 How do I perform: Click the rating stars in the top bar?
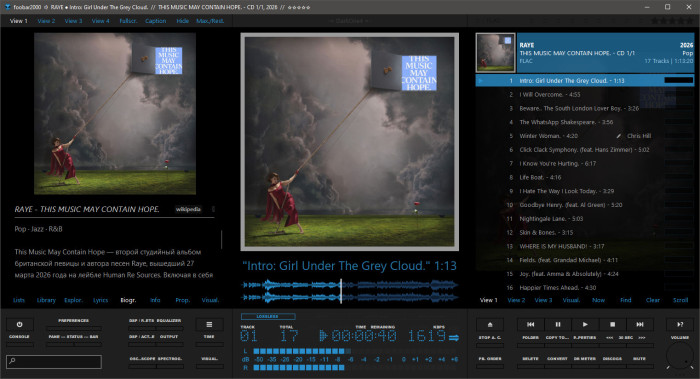coord(672,21)
